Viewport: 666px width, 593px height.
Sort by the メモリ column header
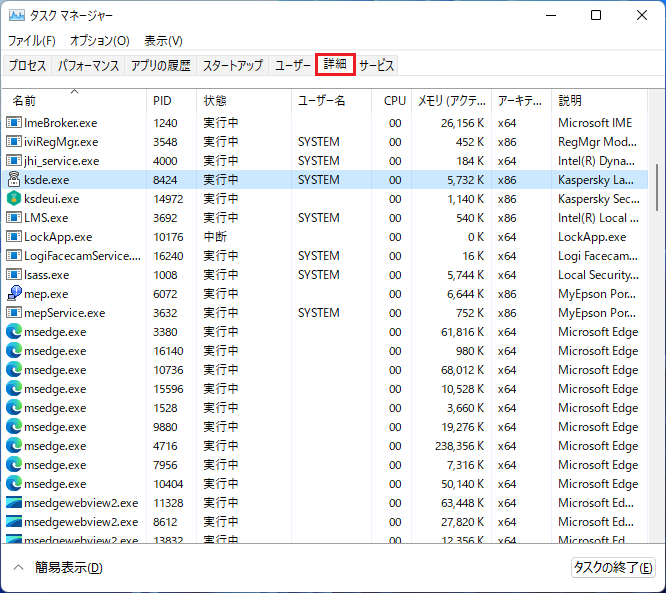point(452,101)
